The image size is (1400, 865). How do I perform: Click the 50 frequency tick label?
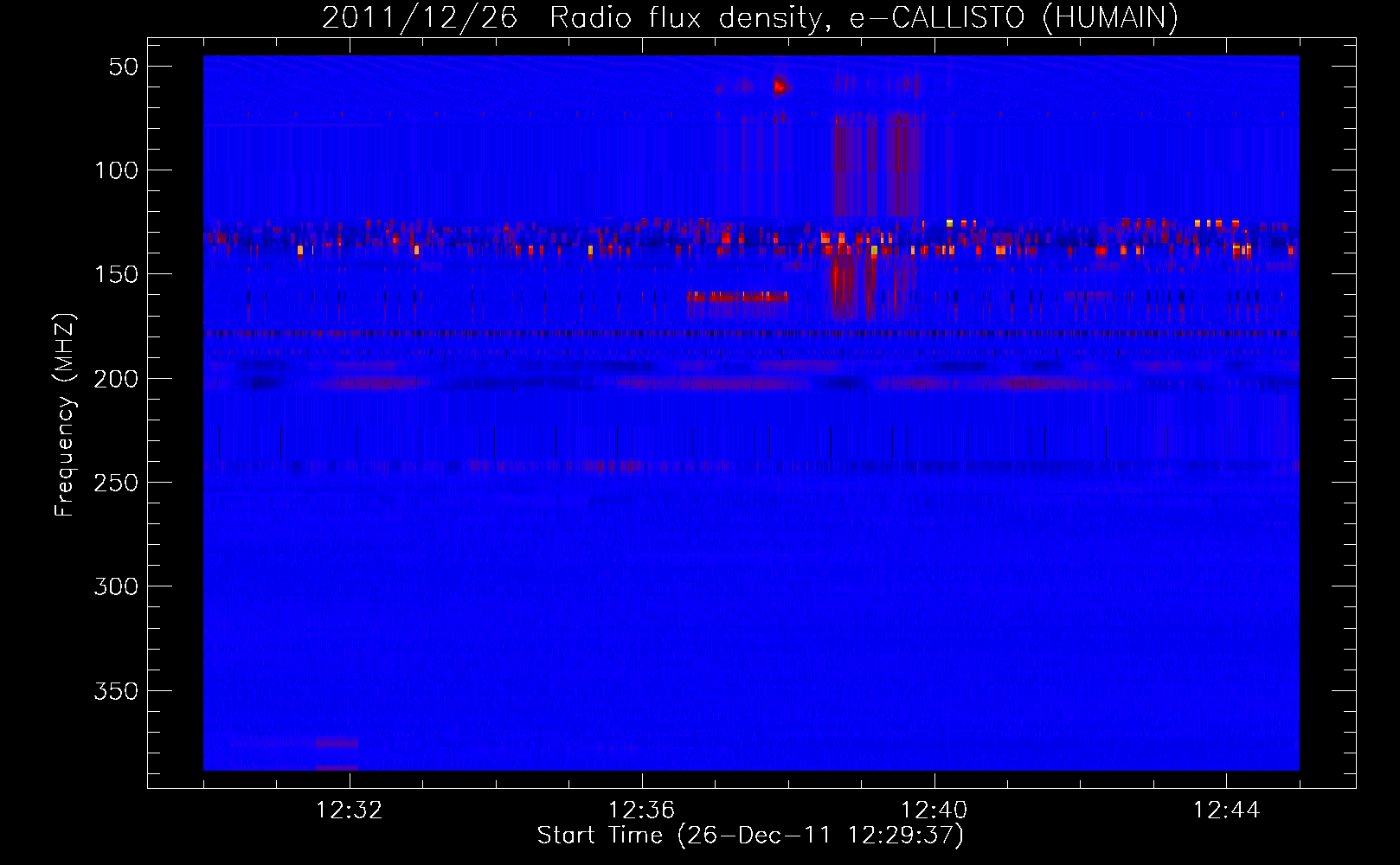coord(124,67)
